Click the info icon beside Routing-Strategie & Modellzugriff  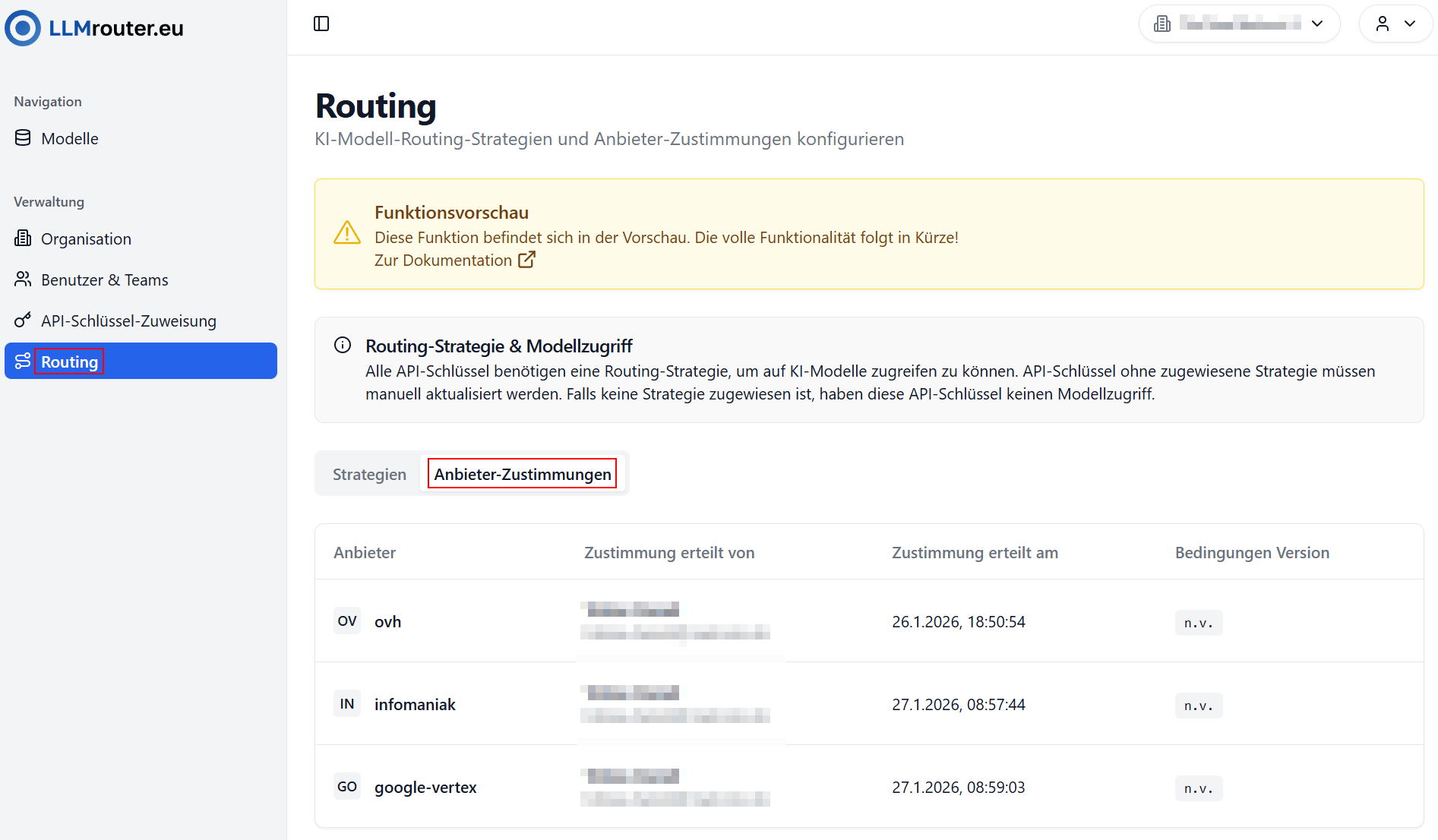click(343, 344)
